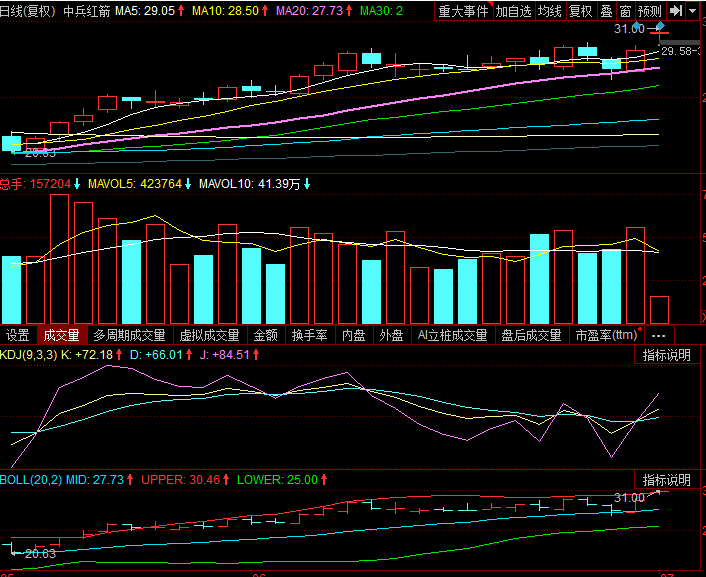Expand more indicator tabs with ellipsis button

[x=659, y=335]
